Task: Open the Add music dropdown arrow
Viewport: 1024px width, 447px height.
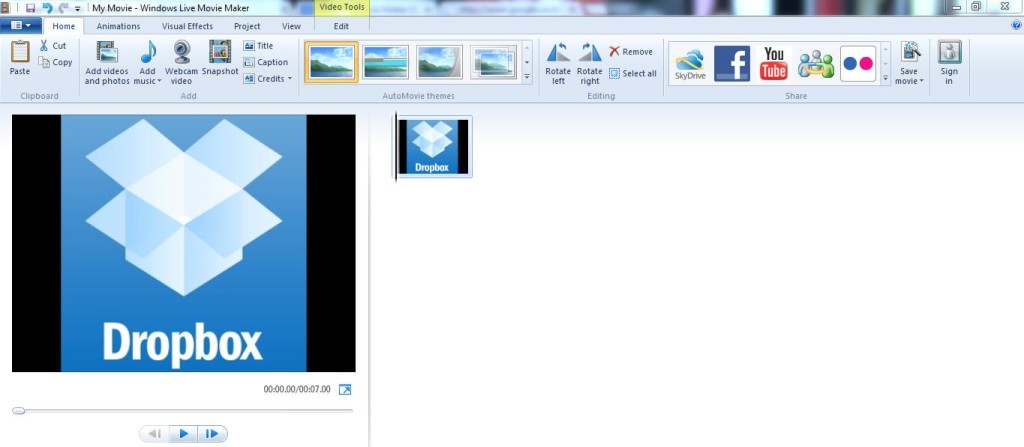Action: (x=159, y=81)
